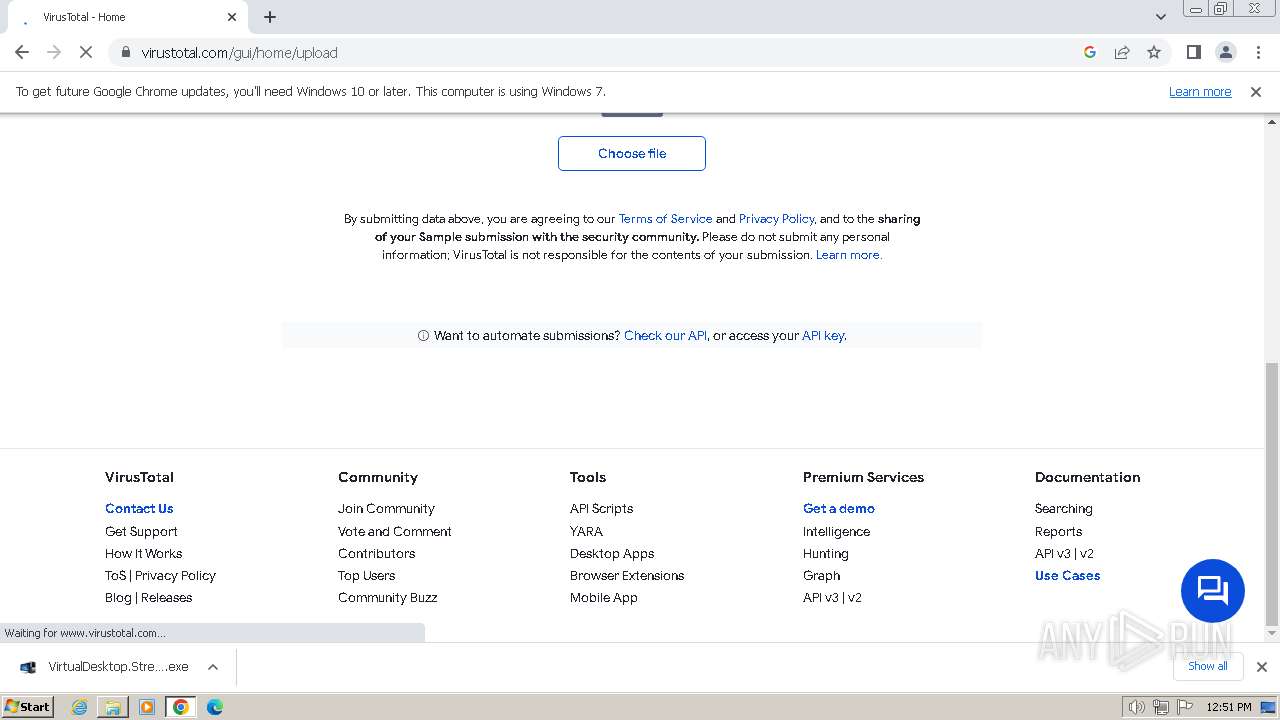Open Intelligence premium service link
The image size is (1280, 720).
[836, 531]
